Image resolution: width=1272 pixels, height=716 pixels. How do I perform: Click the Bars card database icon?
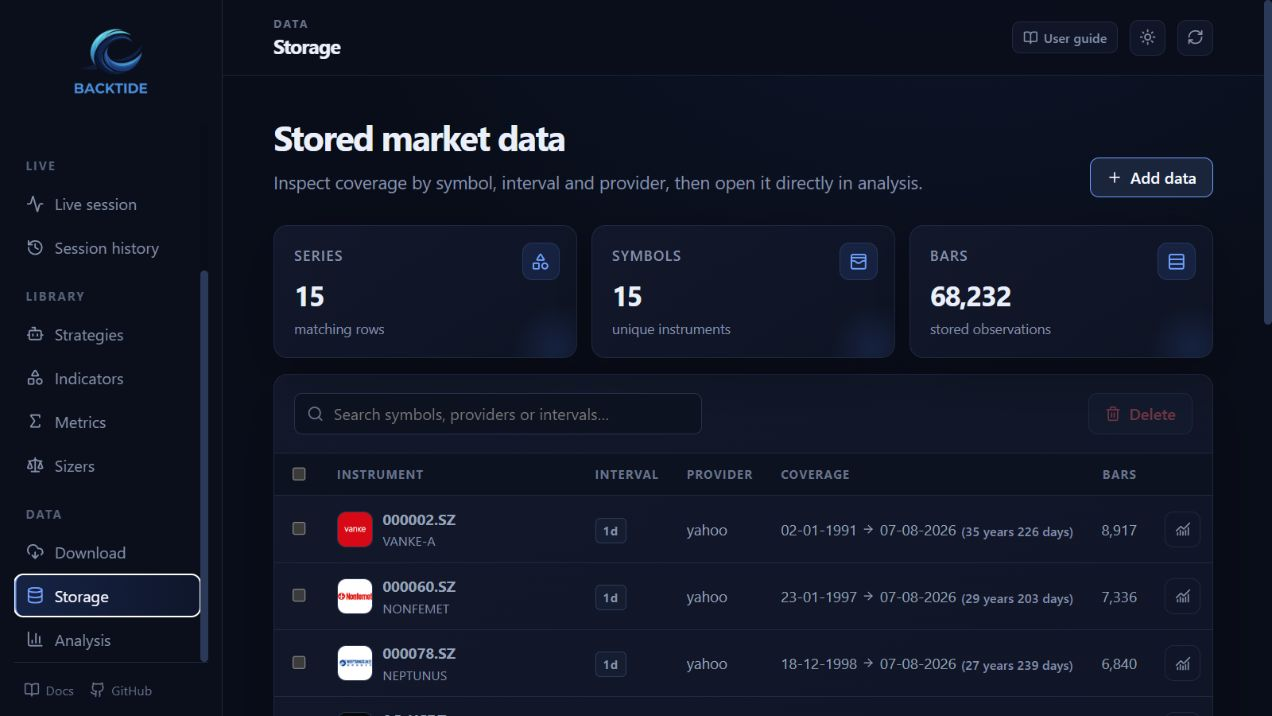coord(1176,262)
